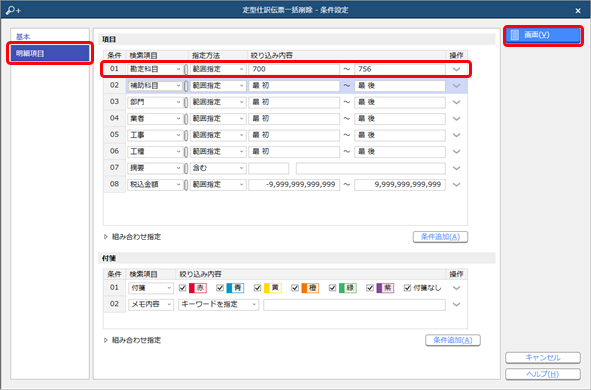Viewport: 591px width, 390px height.
Task: Open the 業者 search item dropdown
Action: [x=155, y=119]
